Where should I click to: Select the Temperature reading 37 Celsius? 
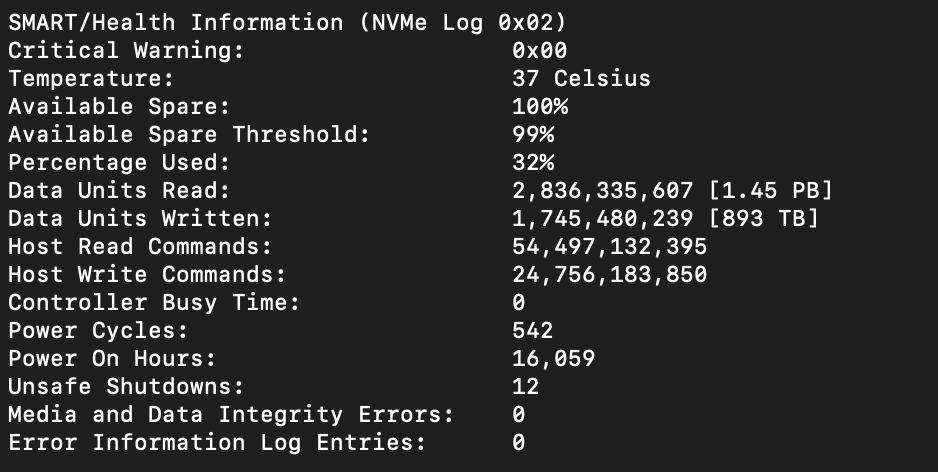(581, 78)
